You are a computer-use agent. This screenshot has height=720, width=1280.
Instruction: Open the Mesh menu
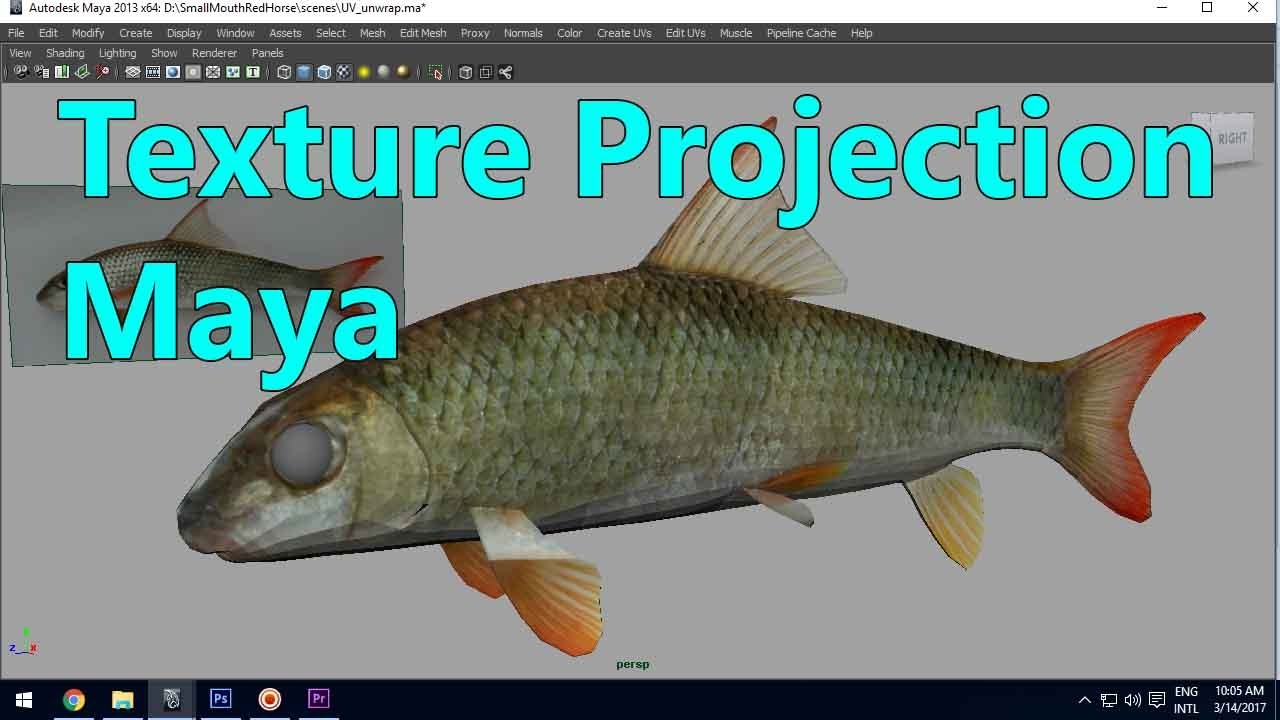pyautogui.click(x=373, y=33)
